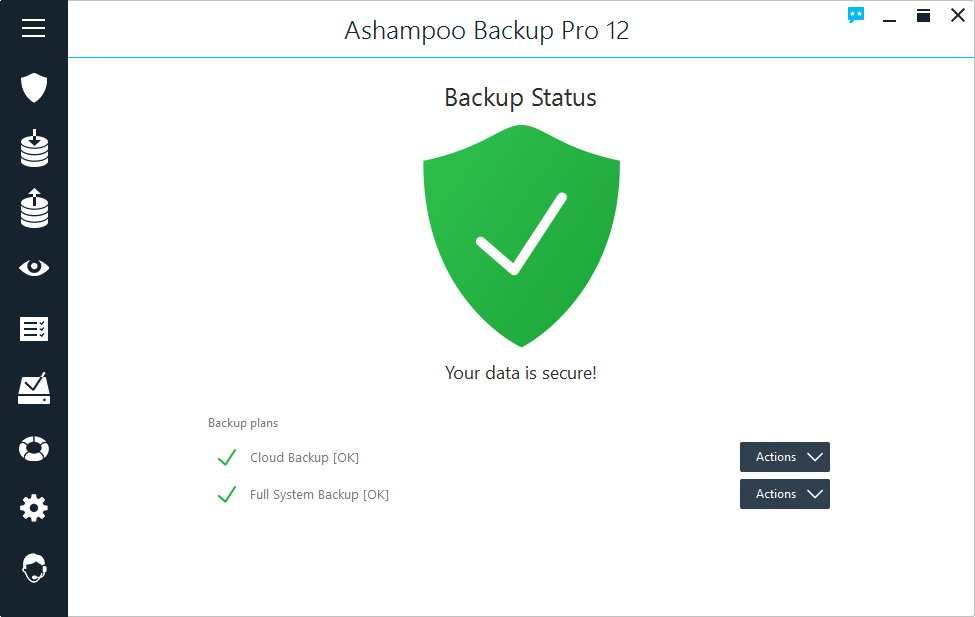Click the headset Support icon
Screen dimensions: 975x617
(x=34, y=569)
